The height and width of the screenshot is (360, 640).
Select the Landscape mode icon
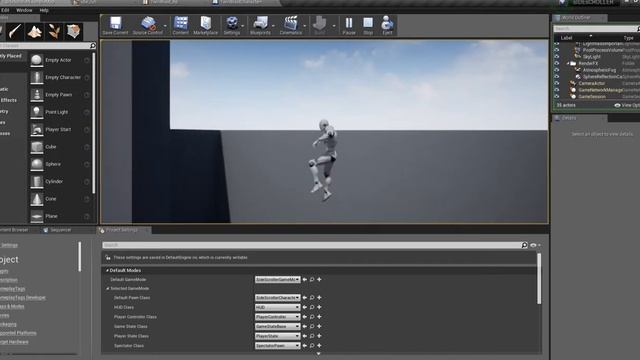coord(35,31)
